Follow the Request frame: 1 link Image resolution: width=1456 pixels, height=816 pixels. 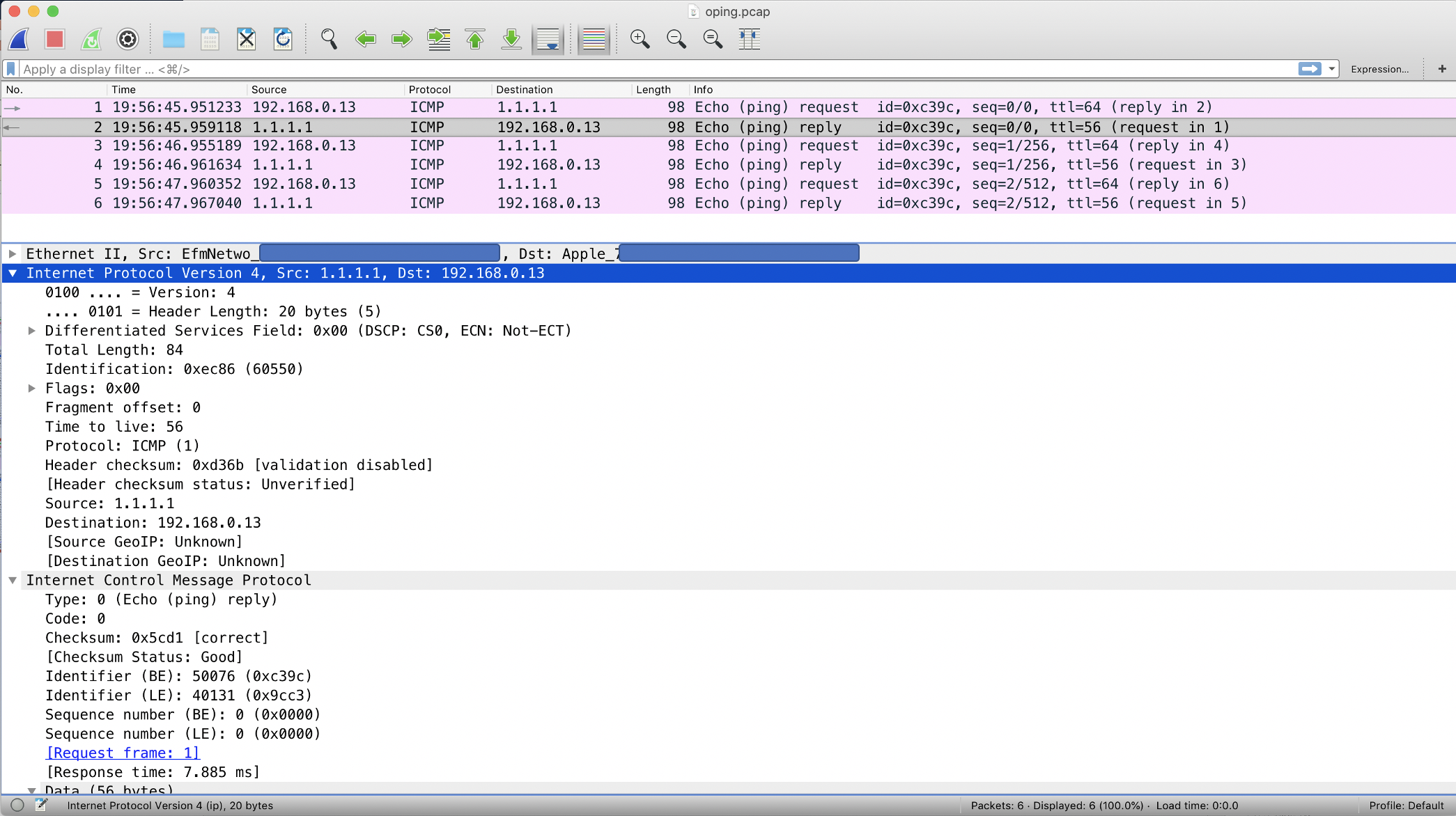click(x=123, y=753)
